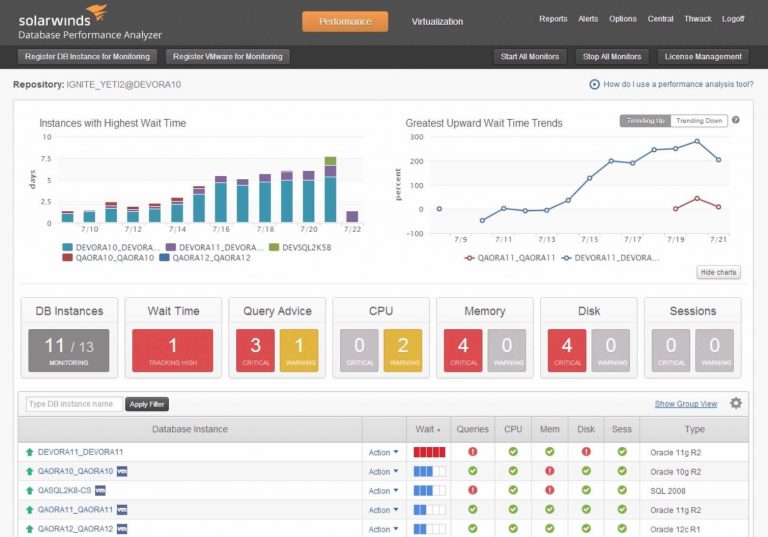Switch chart to Trending Down

pyautogui.click(x=699, y=121)
